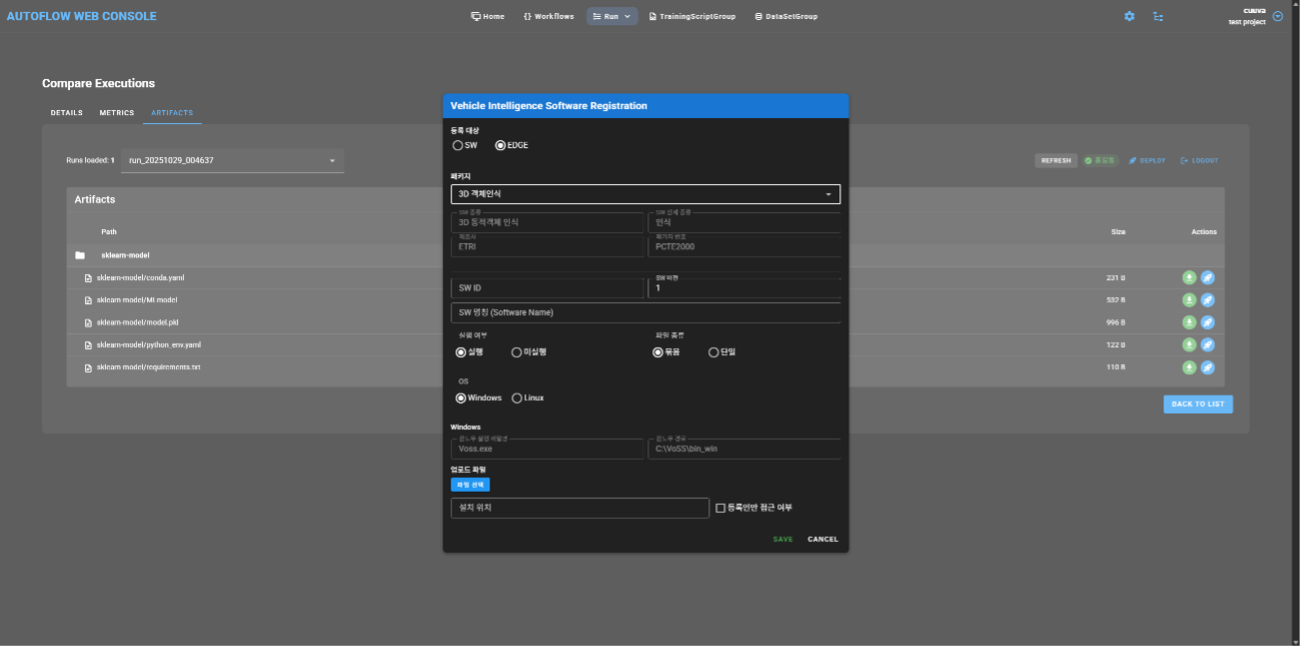The width and height of the screenshot is (1304, 650).
Task: Choose the Linux OS radio option
Action: [x=517, y=398]
